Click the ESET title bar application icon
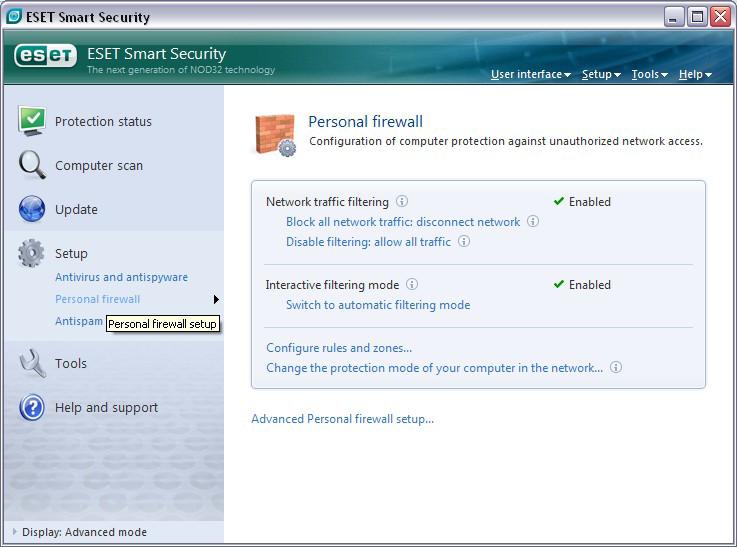737x547 pixels. (x=14, y=16)
